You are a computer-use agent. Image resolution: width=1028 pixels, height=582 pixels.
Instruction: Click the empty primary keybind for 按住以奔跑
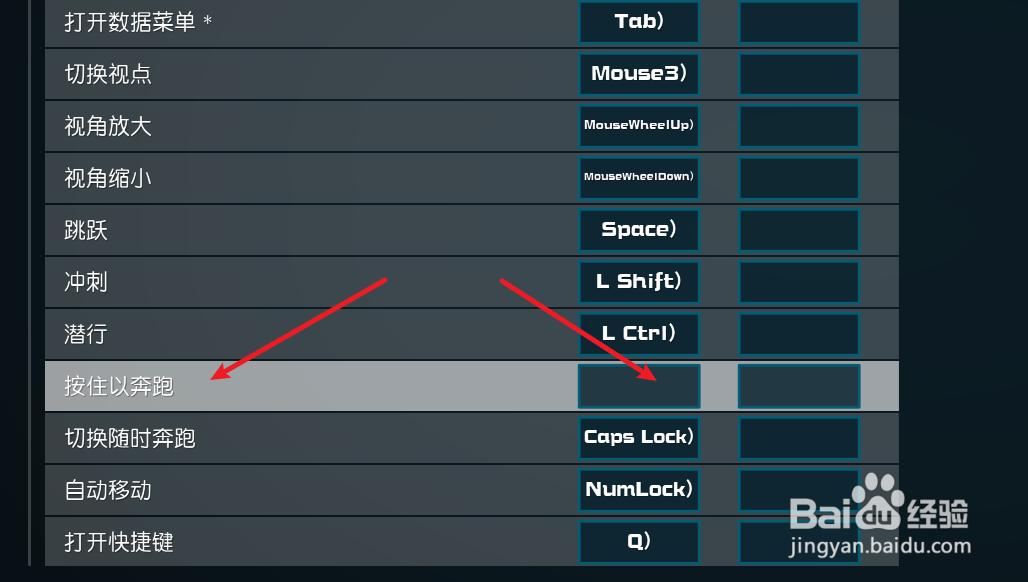click(x=639, y=386)
